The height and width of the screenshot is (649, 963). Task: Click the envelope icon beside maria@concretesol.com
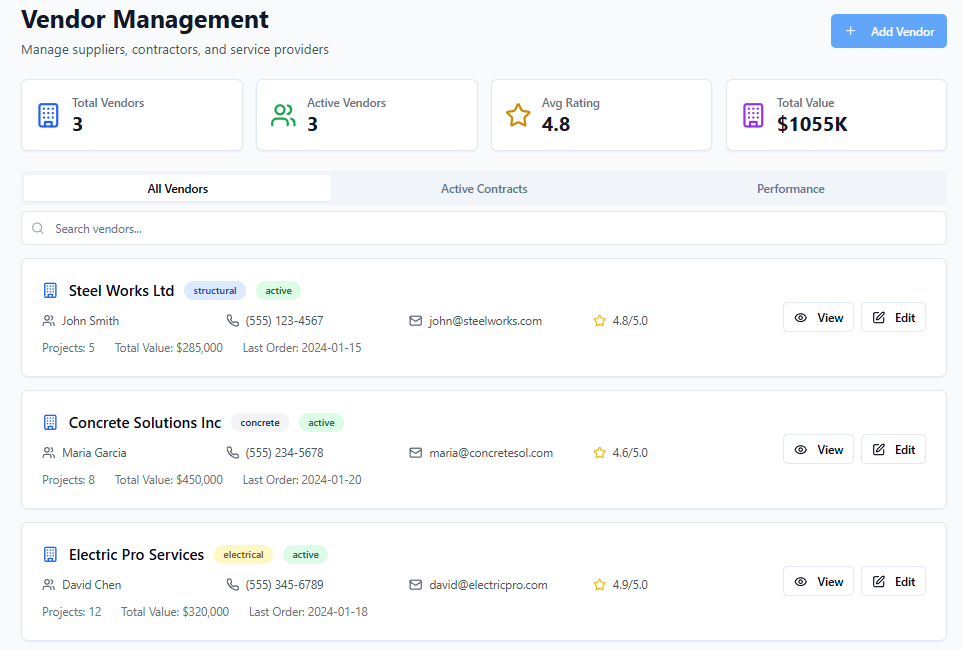416,453
